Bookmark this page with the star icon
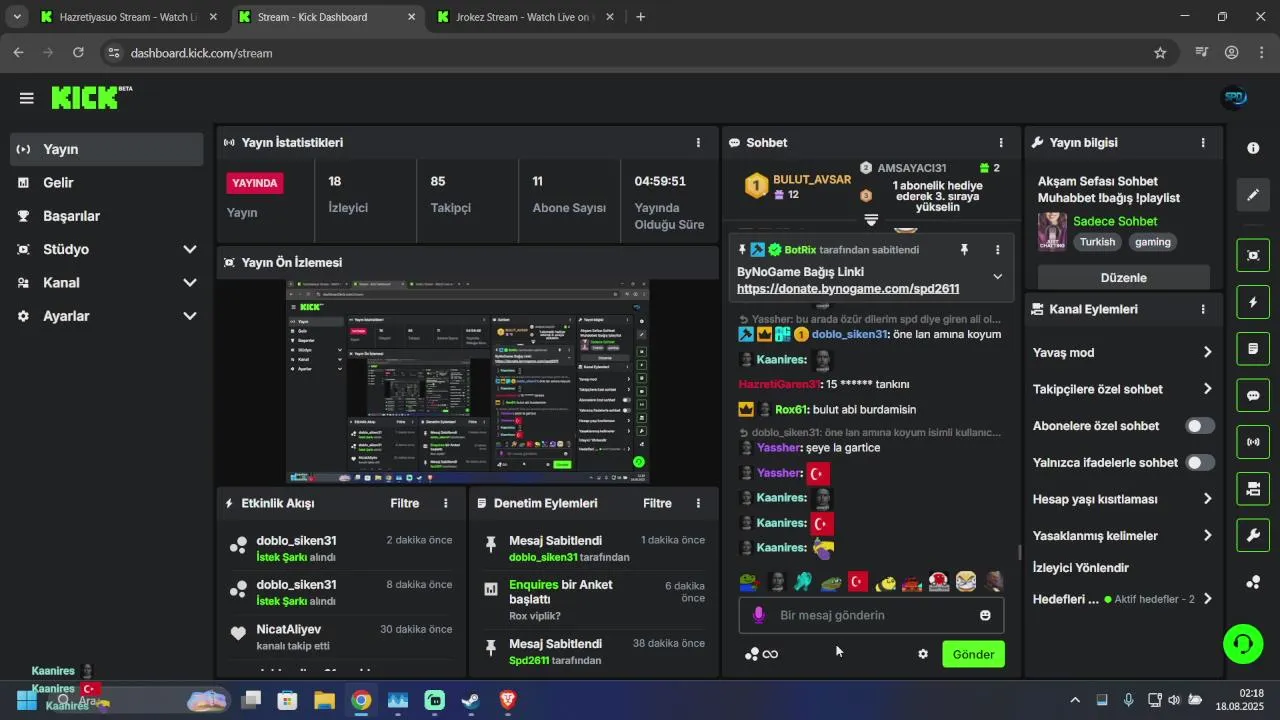This screenshot has width=1280, height=720. pyautogui.click(x=1160, y=53)
